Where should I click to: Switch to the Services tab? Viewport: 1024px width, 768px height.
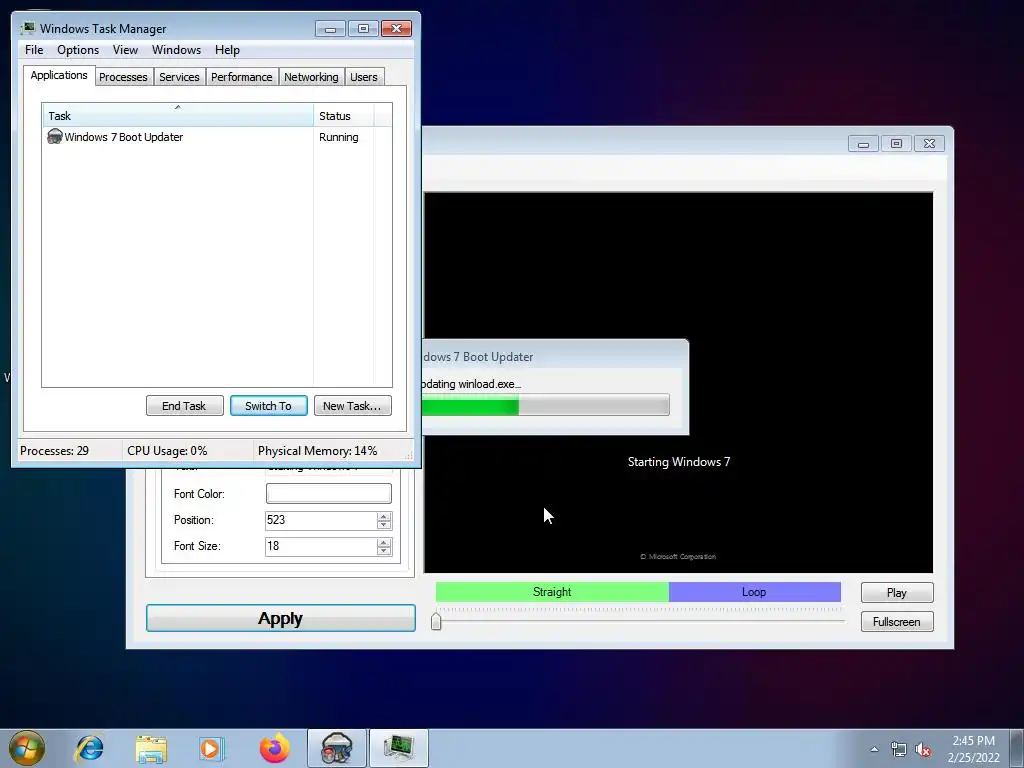coord(179,77)
